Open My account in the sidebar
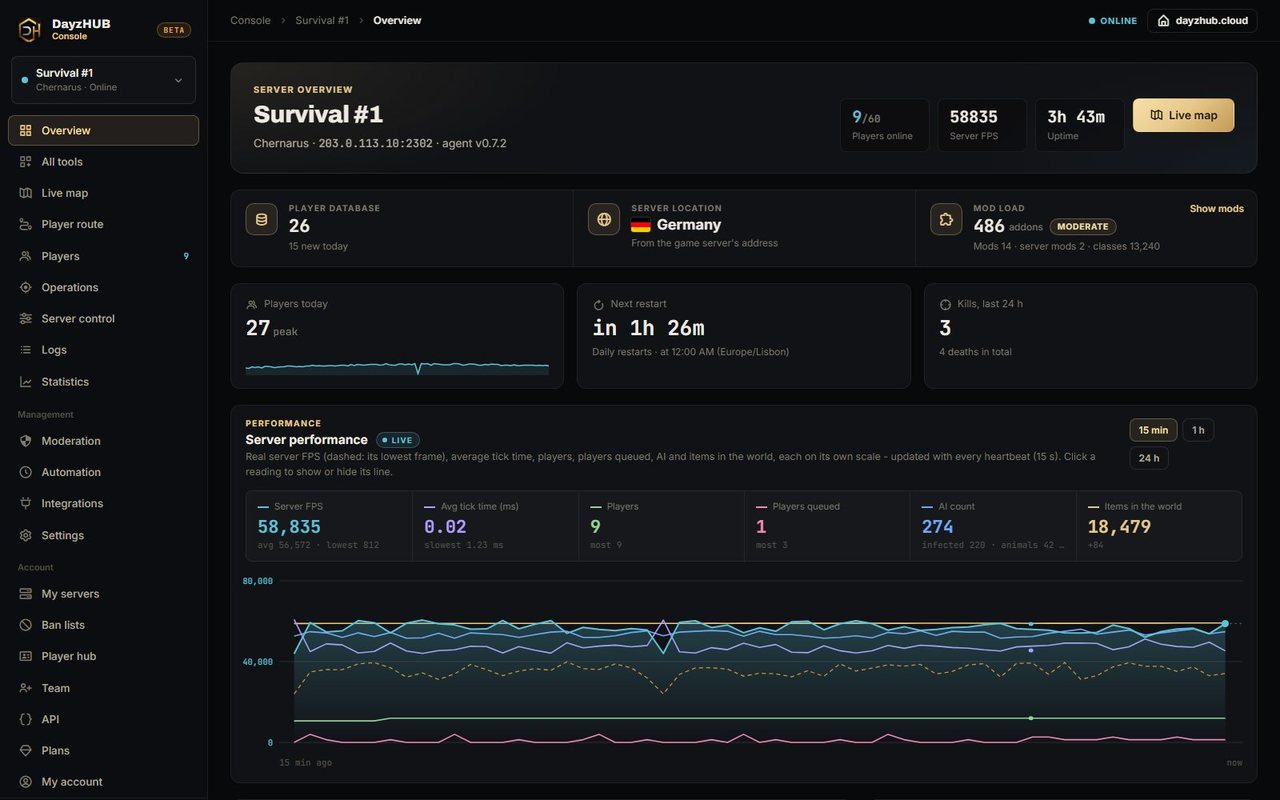The height and width of the screenshot is (800, 1280). pos(104,782)
